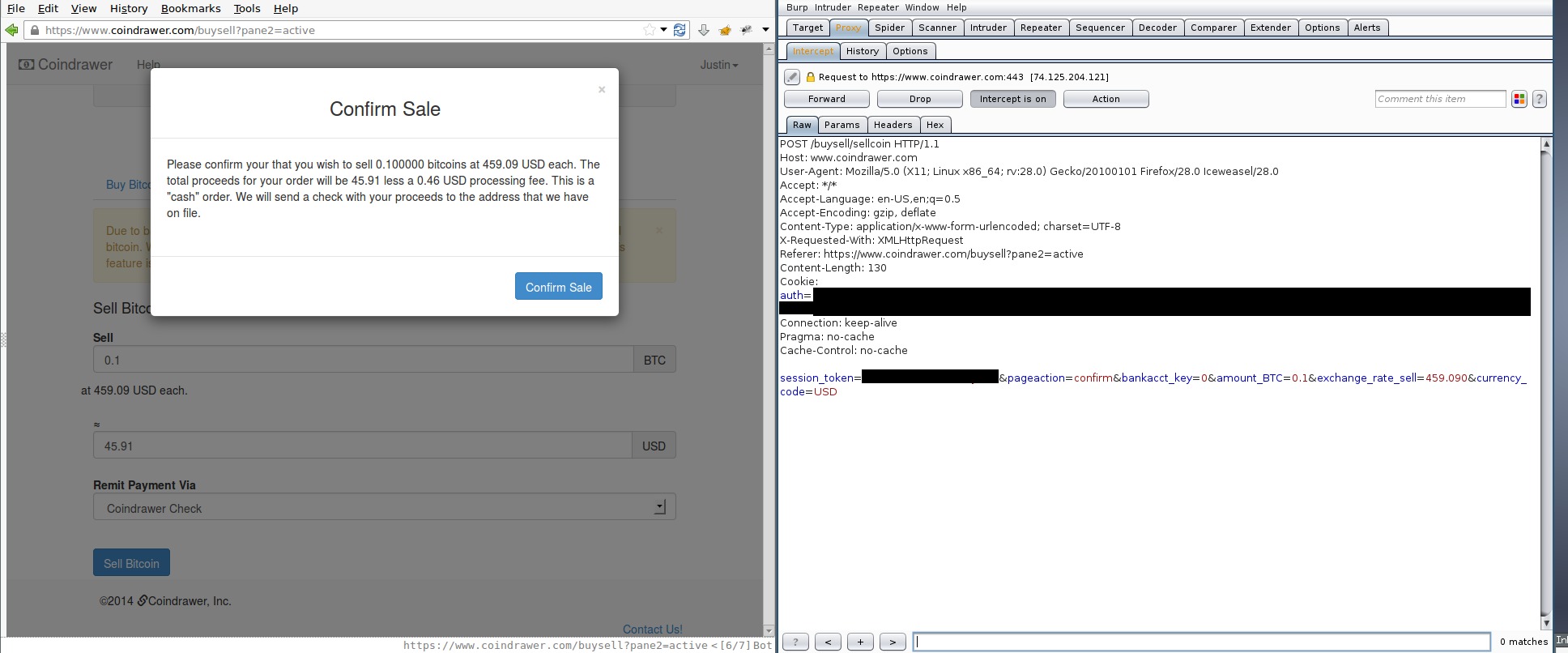
Task: Click the Confirm Sale button
Action: click(558, 286)
